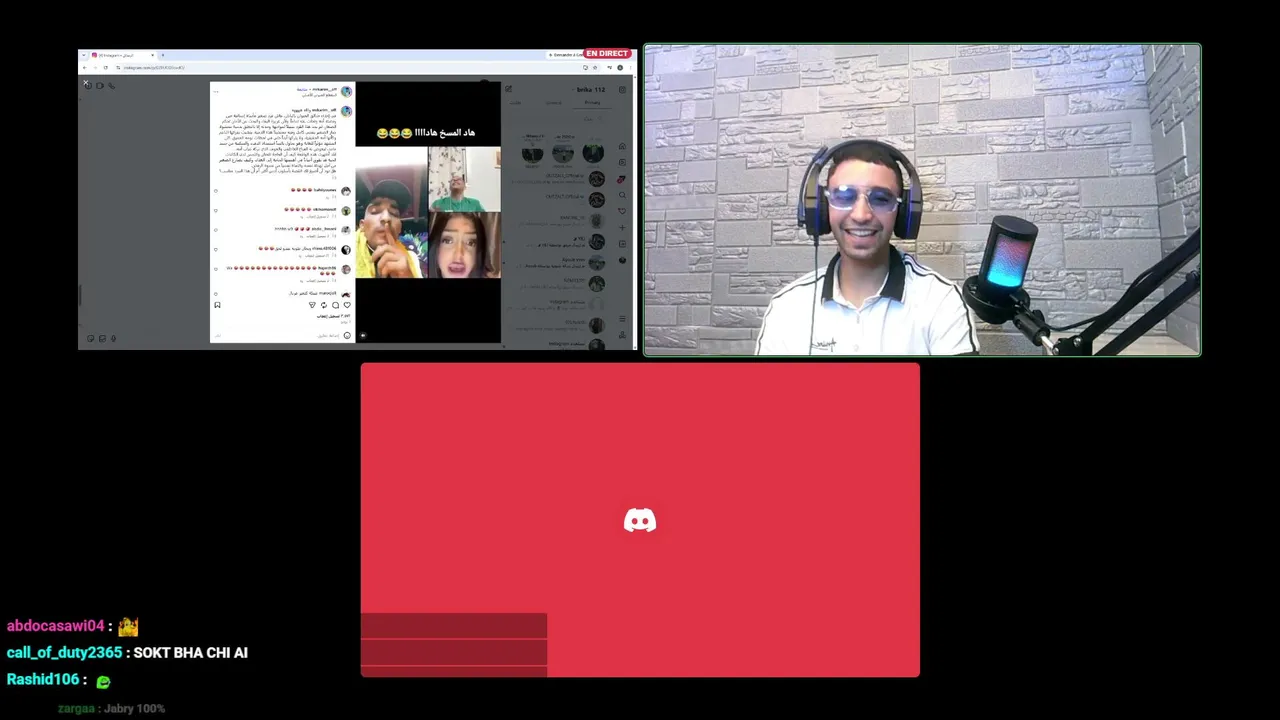Open the More hamburger menu in sidebar
The width and height of the screenshot is (1280, 720).
click(x=622, y=319)
